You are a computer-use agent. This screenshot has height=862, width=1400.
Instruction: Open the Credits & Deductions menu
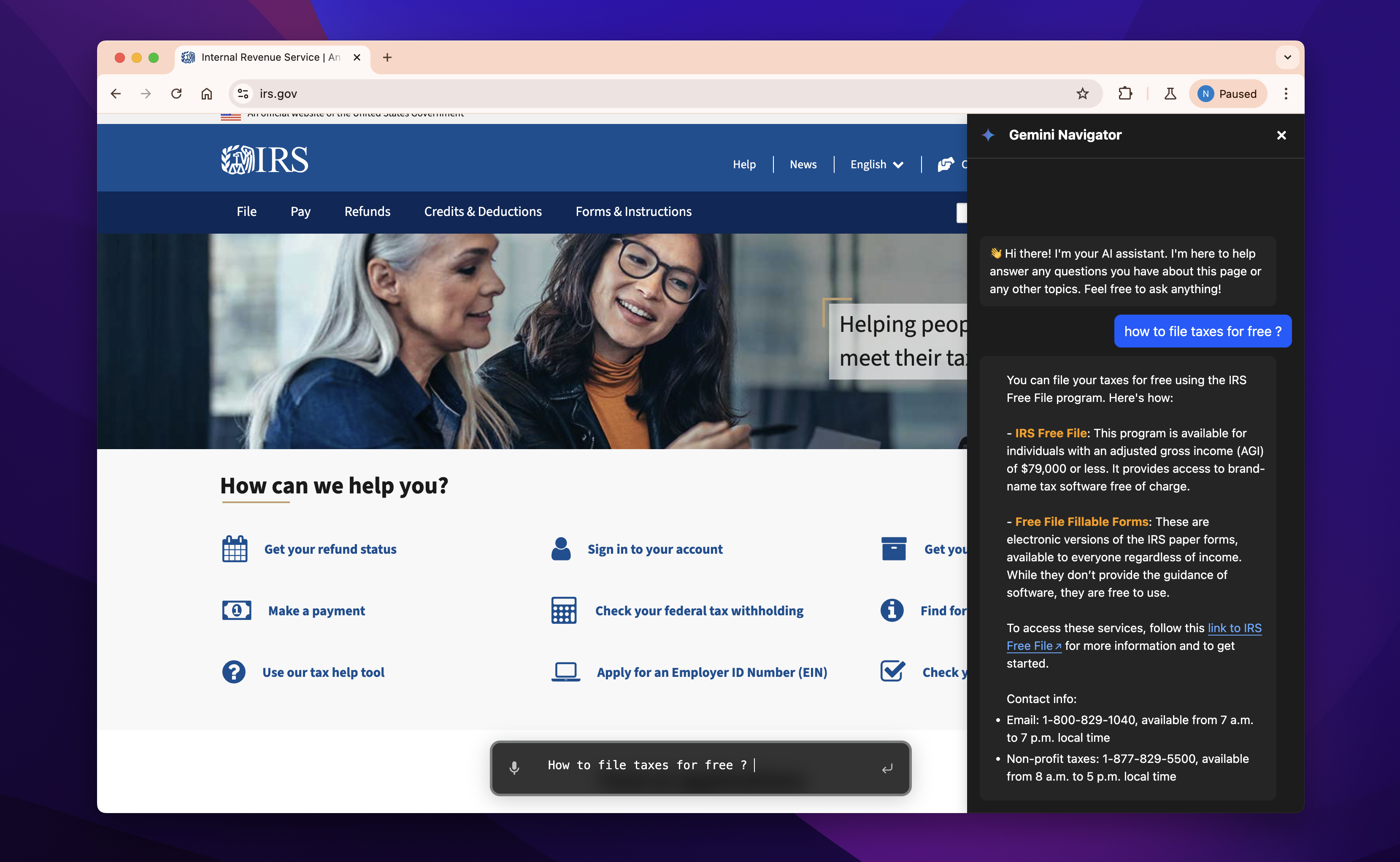click(x=482, y=212)
